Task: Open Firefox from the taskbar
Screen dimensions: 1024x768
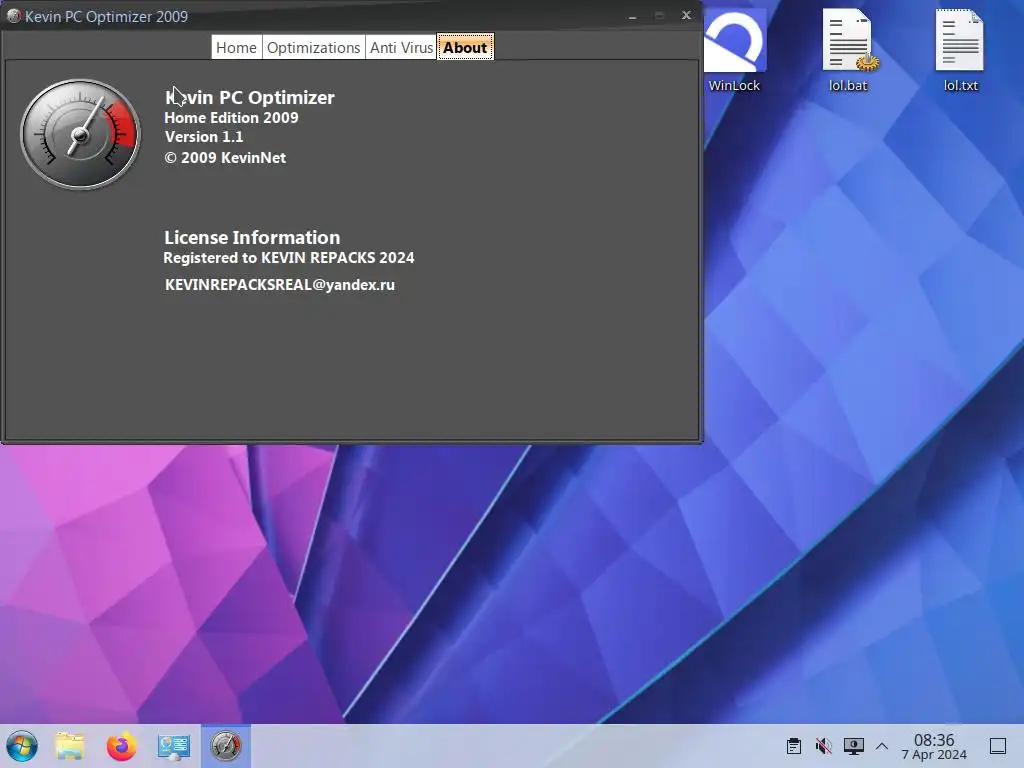Action: [121, 746]
